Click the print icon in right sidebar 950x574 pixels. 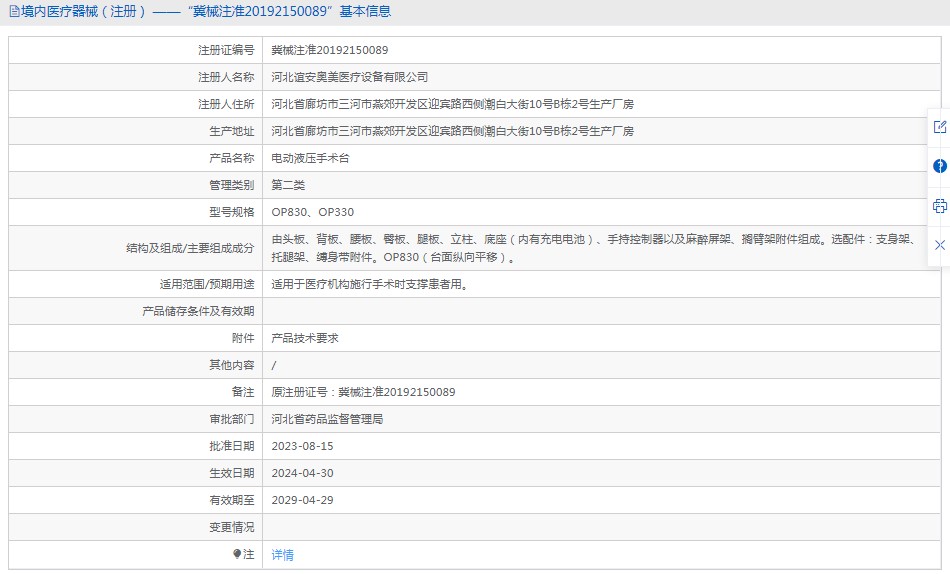[x=940, y=206]
